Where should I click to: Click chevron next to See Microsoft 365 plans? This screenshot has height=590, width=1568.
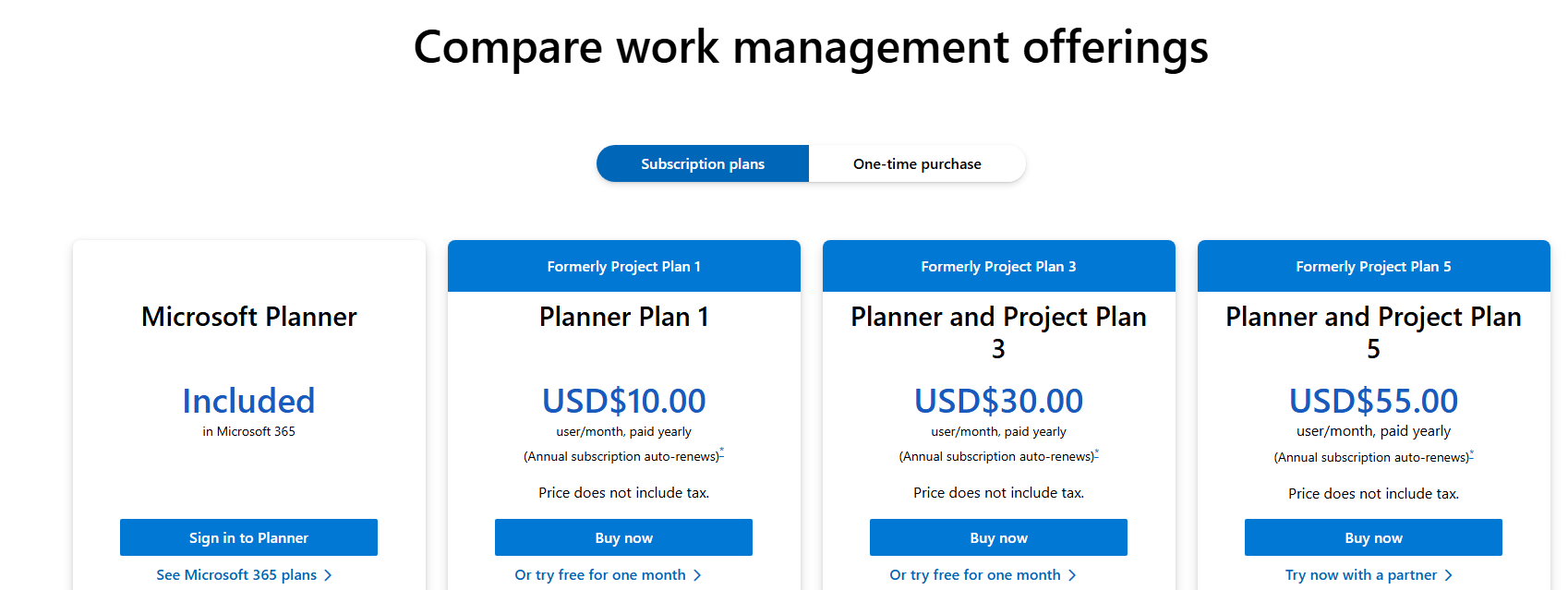click(x=328, y=575)
